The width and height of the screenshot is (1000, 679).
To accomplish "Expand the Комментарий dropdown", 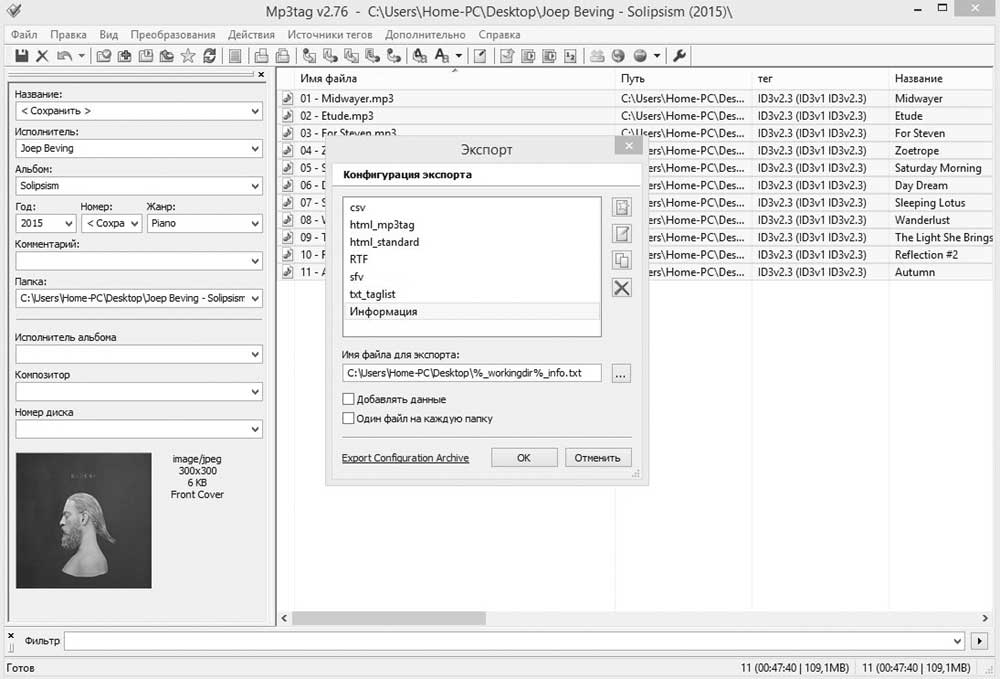I will [x=255, y=261].
